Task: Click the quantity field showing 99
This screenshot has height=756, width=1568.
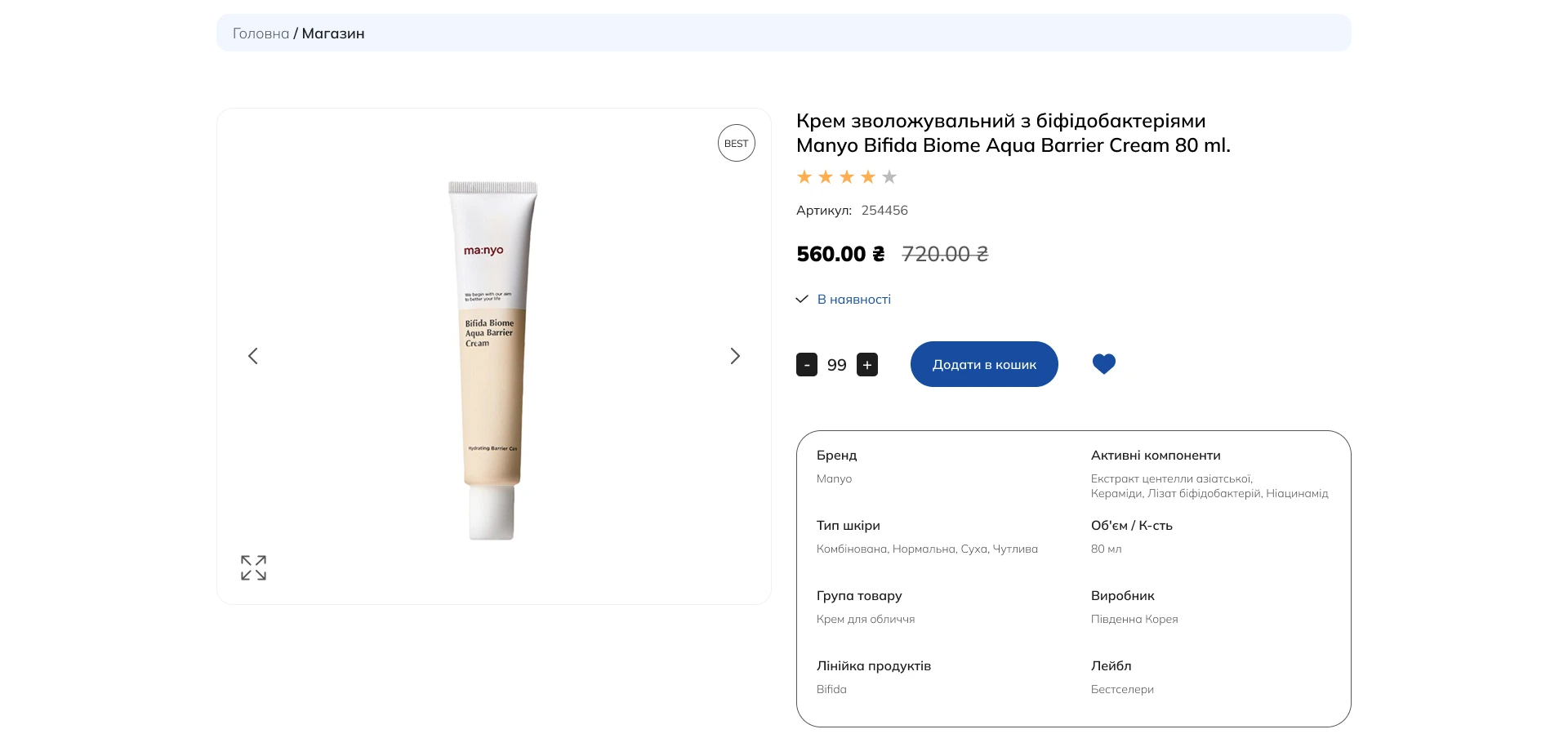Action: point(837,365)
